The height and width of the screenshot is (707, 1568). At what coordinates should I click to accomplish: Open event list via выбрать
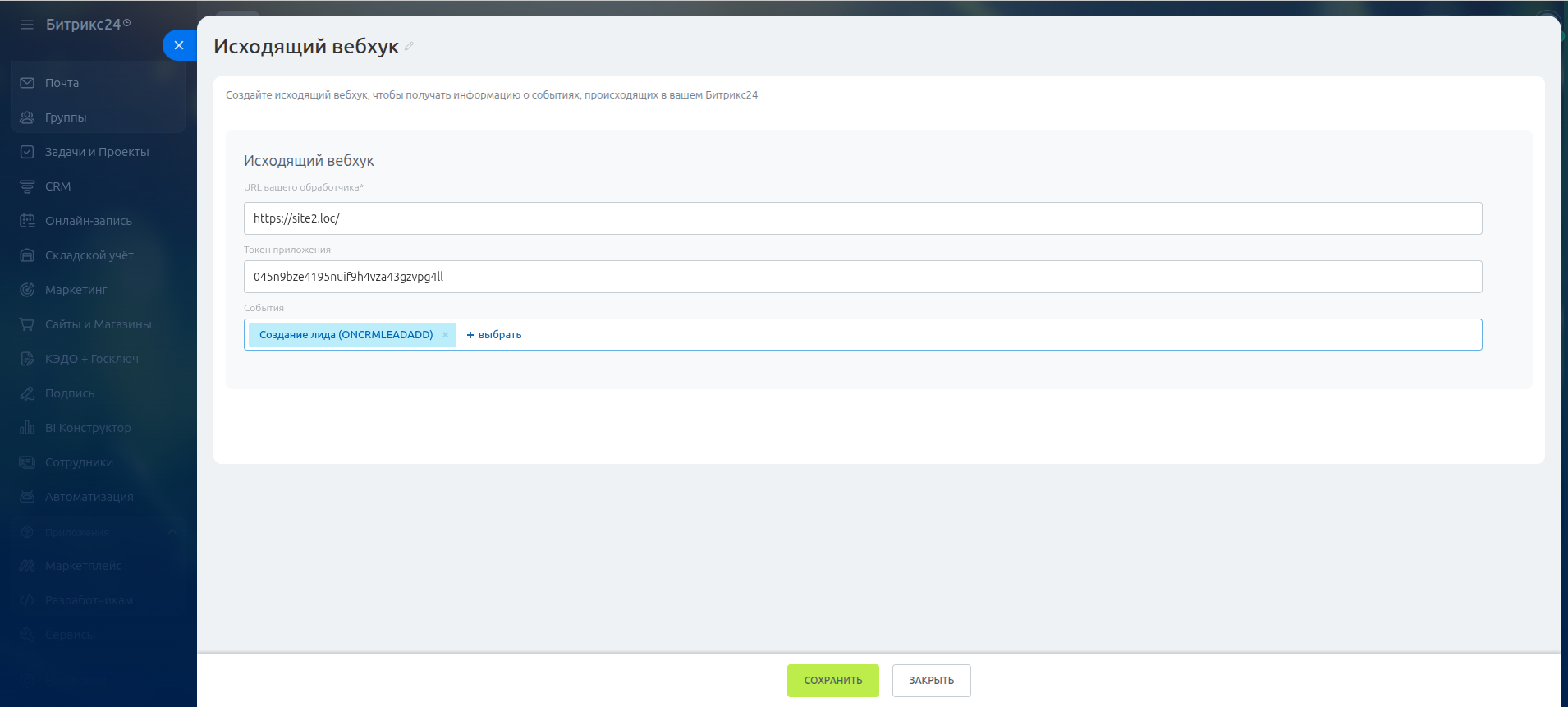pyautogui.click(x=494, y=335)
